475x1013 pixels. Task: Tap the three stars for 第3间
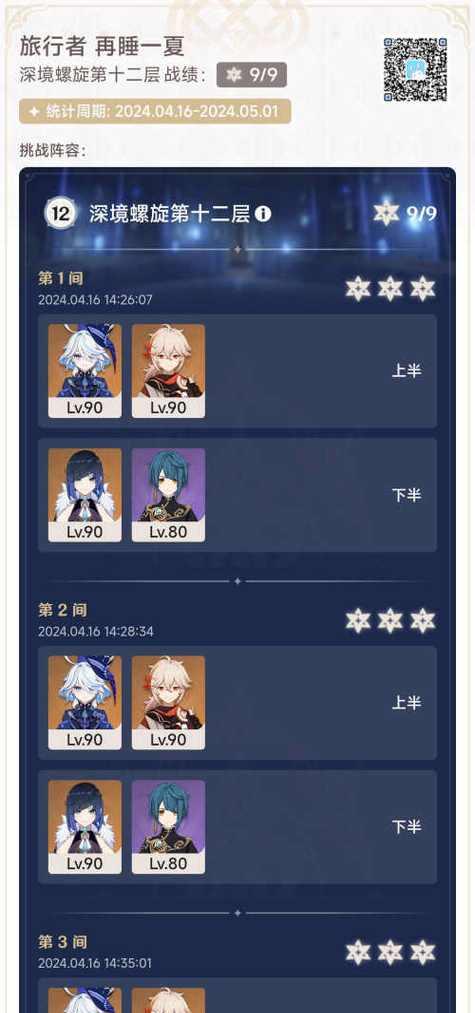390,952
